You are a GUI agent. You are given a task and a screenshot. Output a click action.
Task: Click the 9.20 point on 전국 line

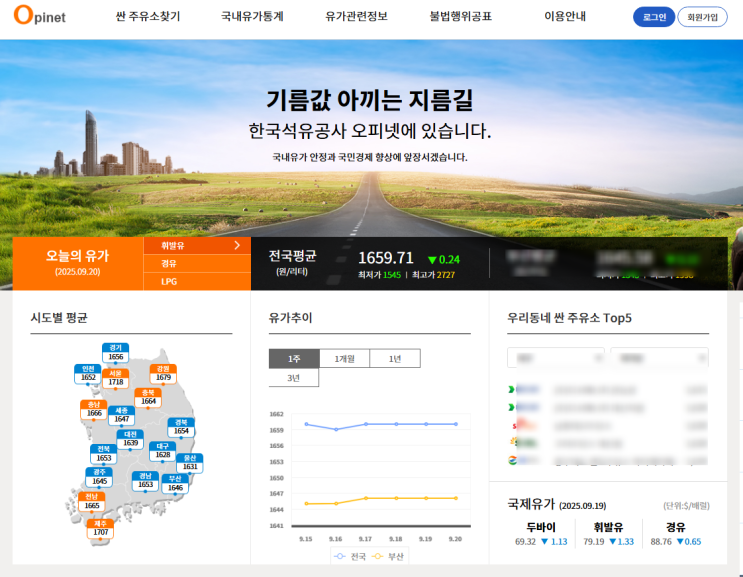pos(456,424)
